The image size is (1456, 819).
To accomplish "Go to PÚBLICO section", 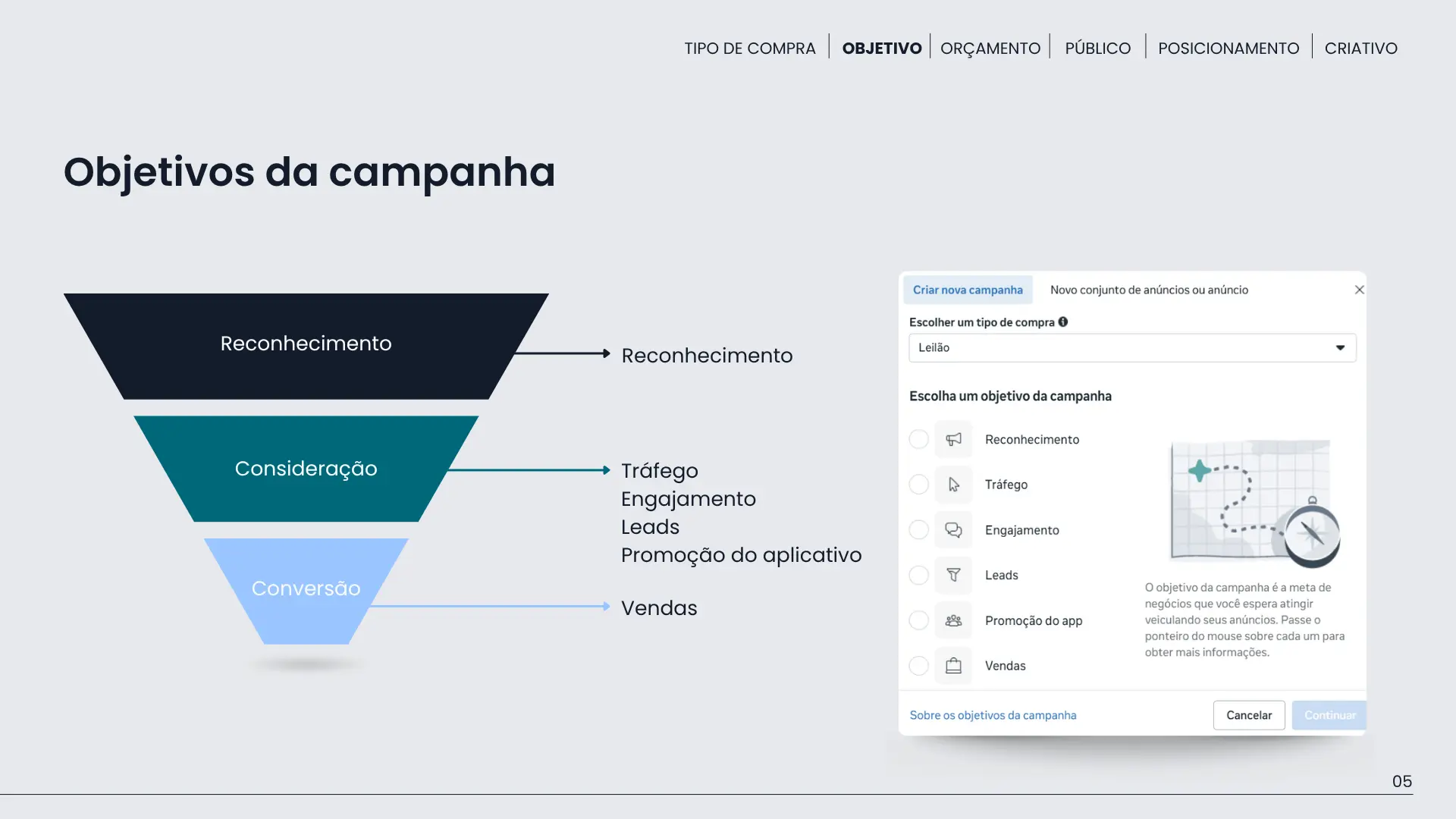I will 1097,48.
